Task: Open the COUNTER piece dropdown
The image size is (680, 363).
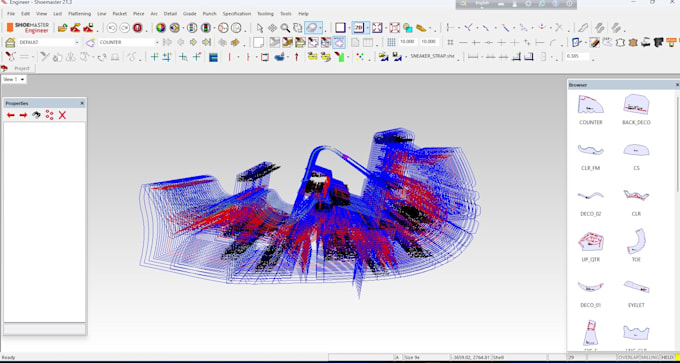Action: [x=129, y=43]
